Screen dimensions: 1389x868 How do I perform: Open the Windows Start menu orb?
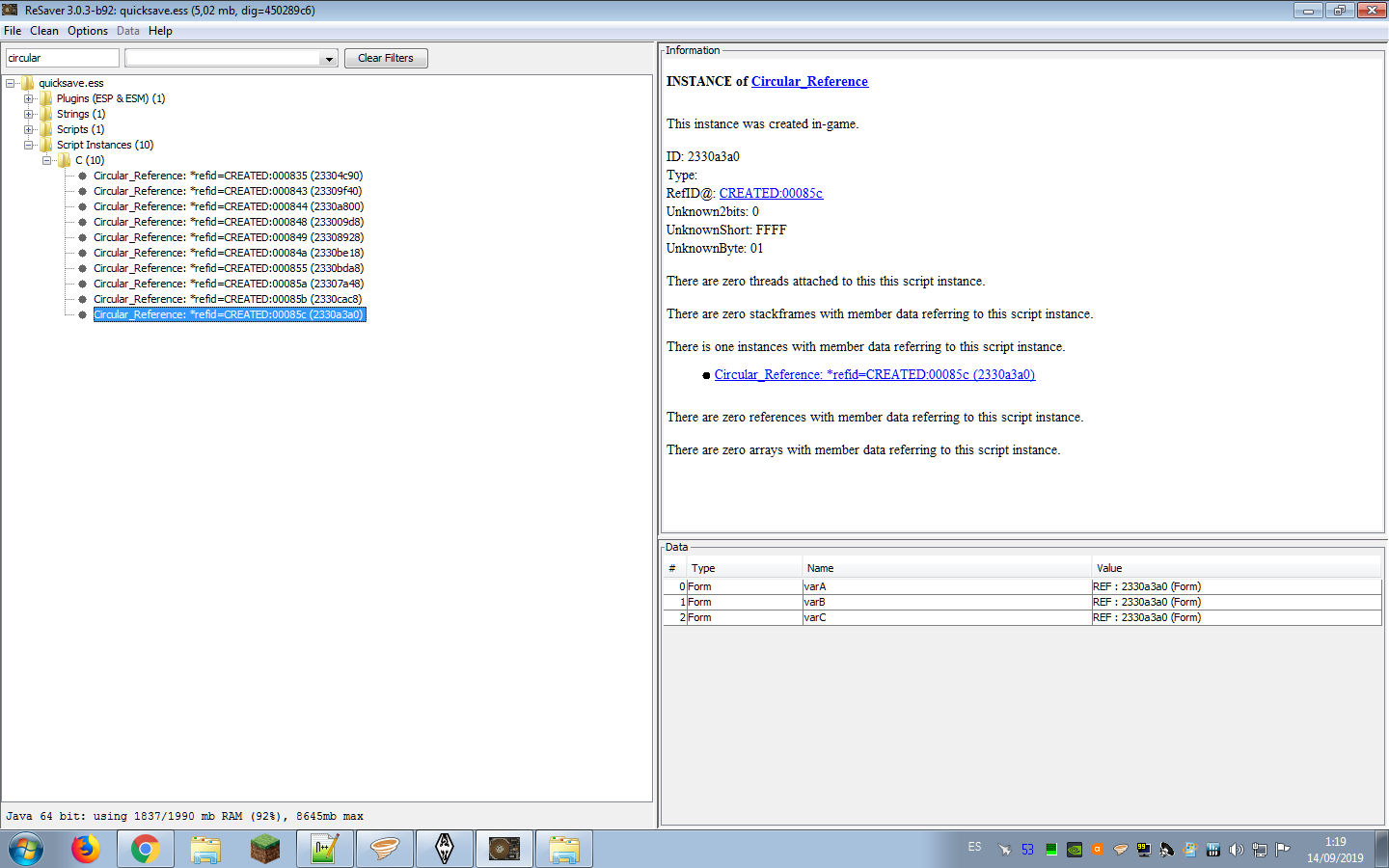tap(26, 850)
